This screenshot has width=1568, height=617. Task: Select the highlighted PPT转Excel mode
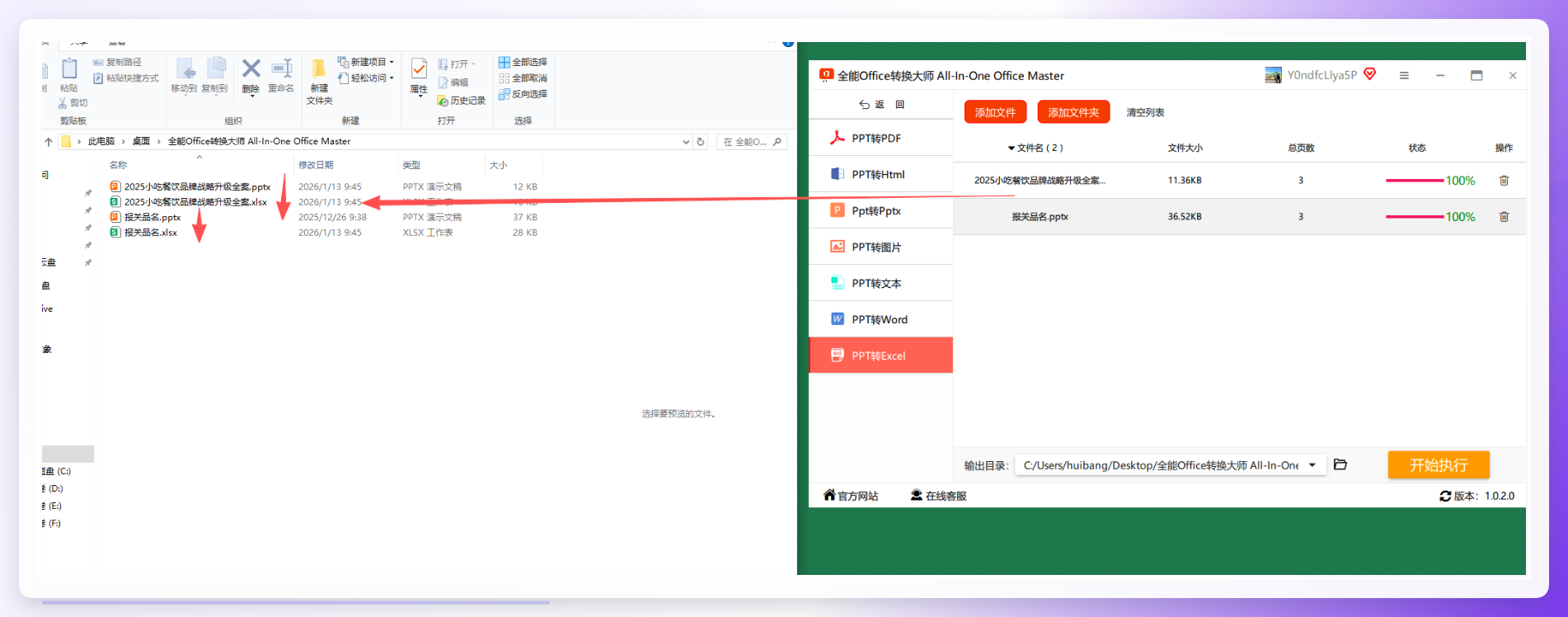880,356
